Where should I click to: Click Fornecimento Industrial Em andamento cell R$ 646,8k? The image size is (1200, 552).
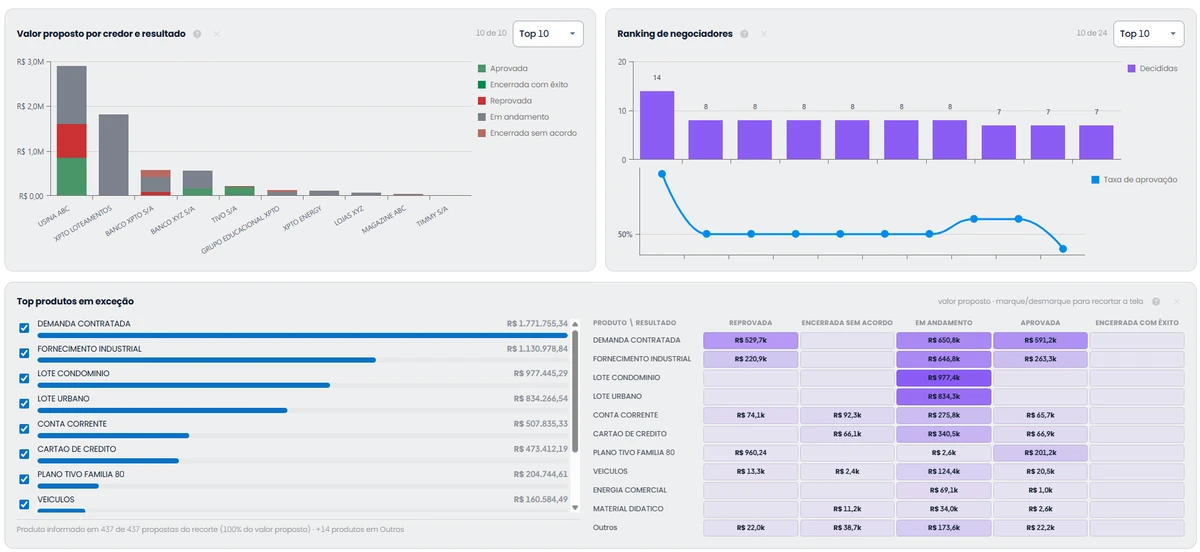pyautogui.click(x=943, y=359)
